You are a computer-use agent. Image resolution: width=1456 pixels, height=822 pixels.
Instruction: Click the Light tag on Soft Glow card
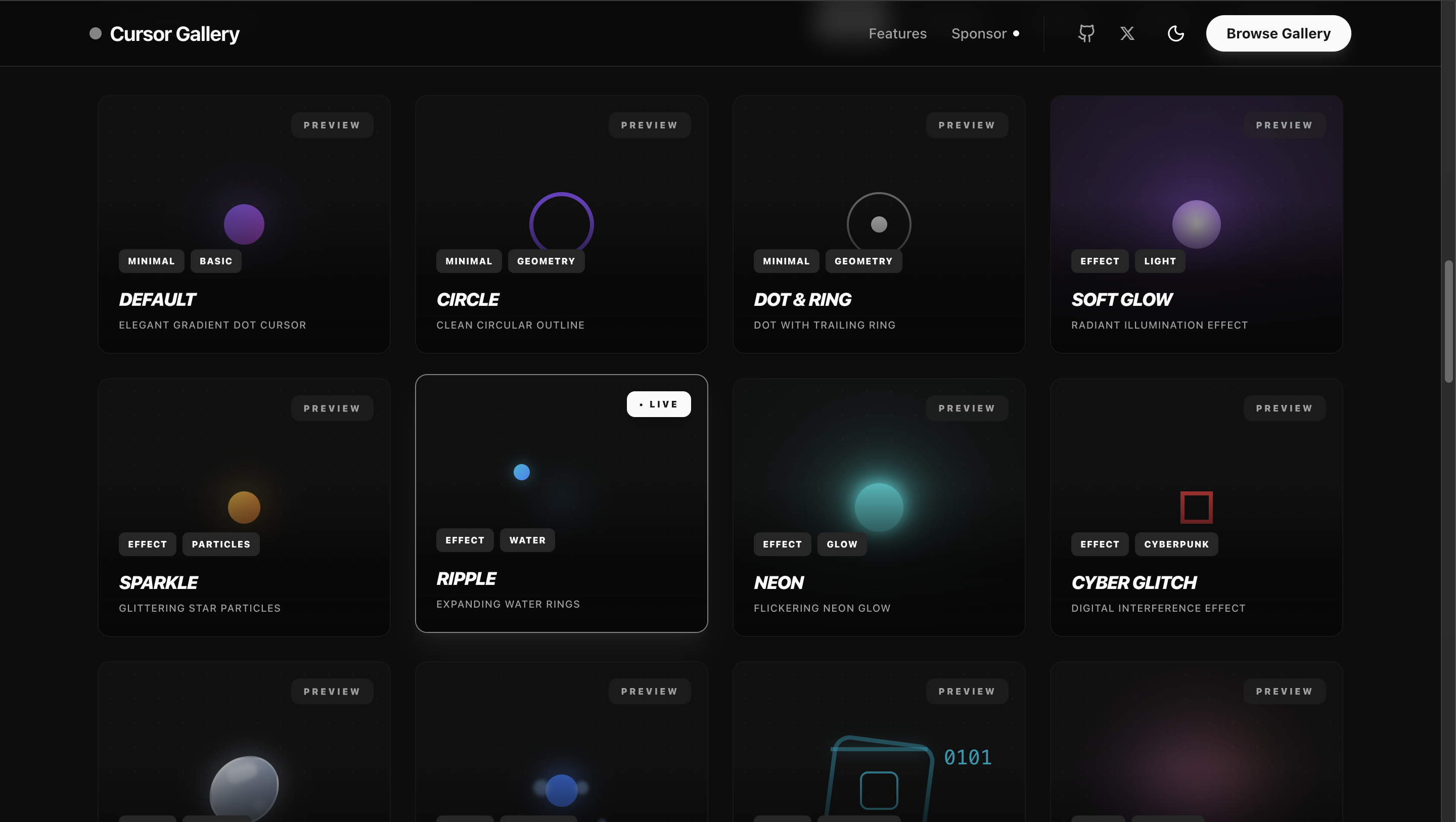coord(1160,261)
